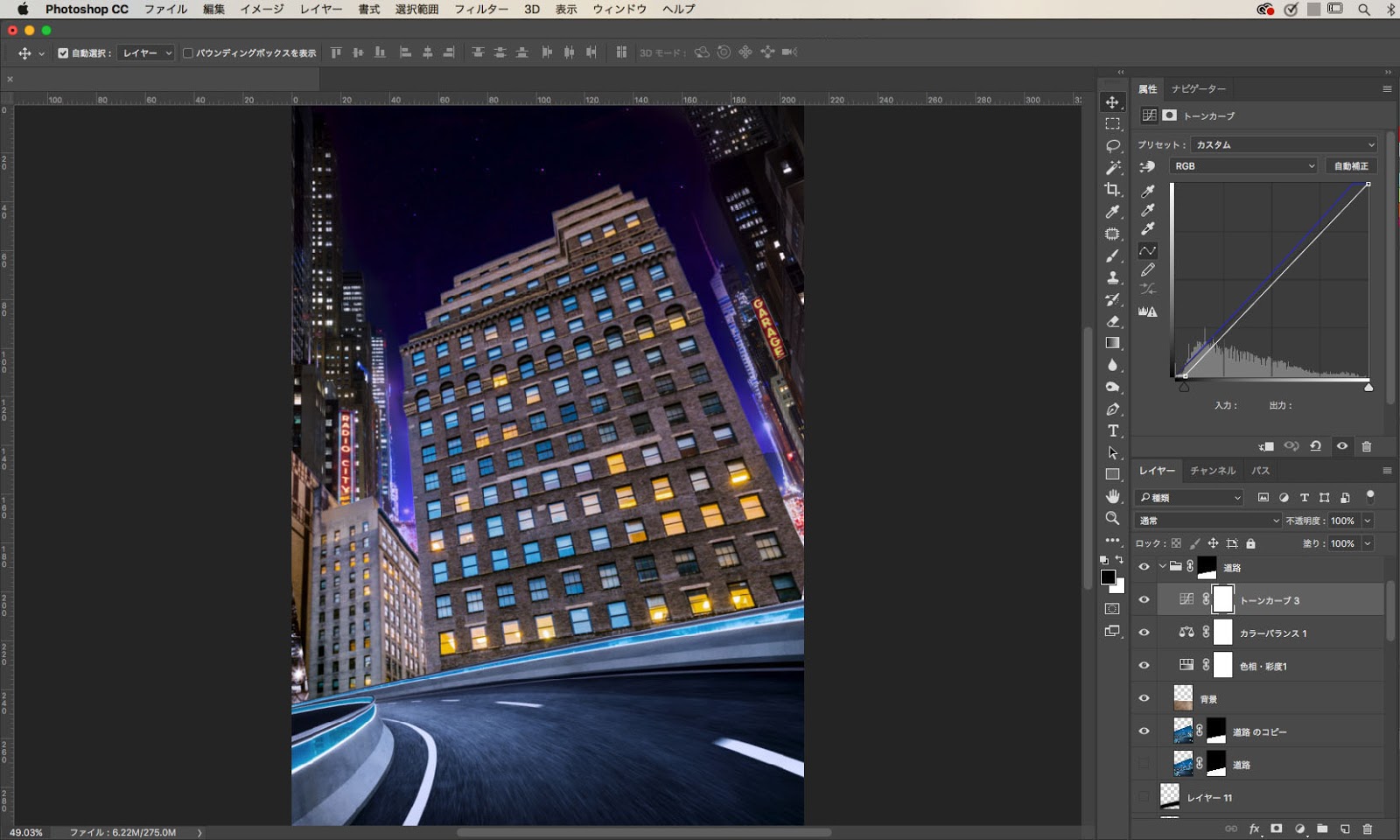The width and height of the screenshot is (1400, 840).
Task: Click the 自動補正 button
Action: (x=1351, y=166)
